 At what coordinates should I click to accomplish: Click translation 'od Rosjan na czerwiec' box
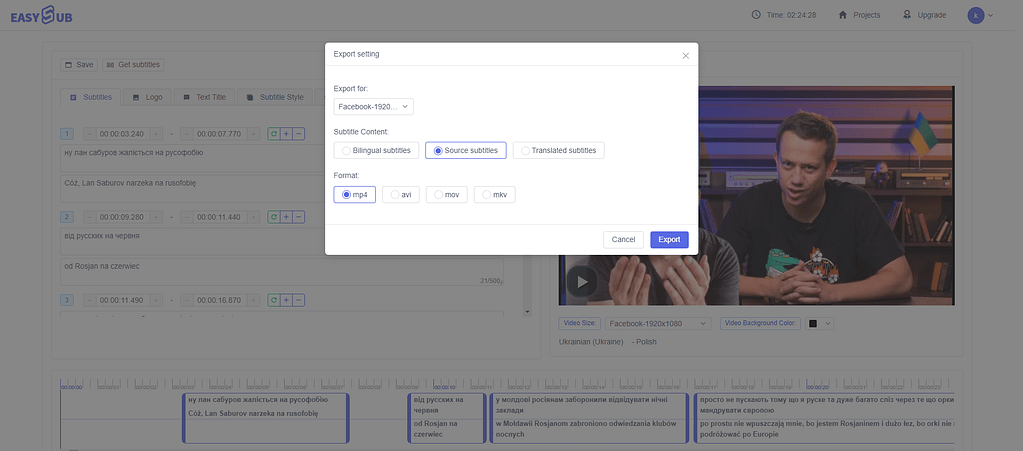point(282,272)
